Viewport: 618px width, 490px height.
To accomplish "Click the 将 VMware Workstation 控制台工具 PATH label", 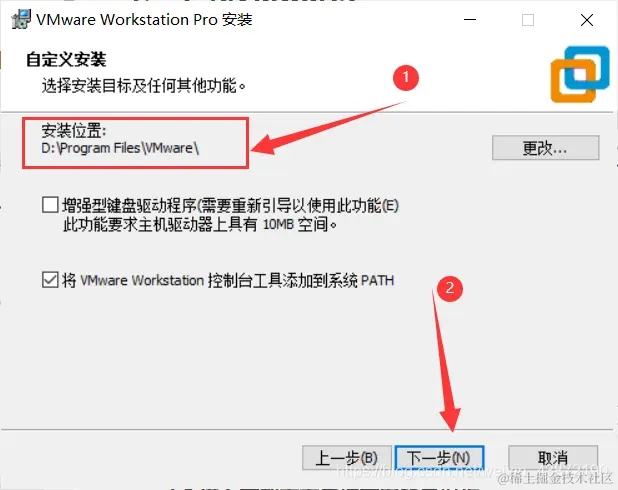I will pos(228,280).
